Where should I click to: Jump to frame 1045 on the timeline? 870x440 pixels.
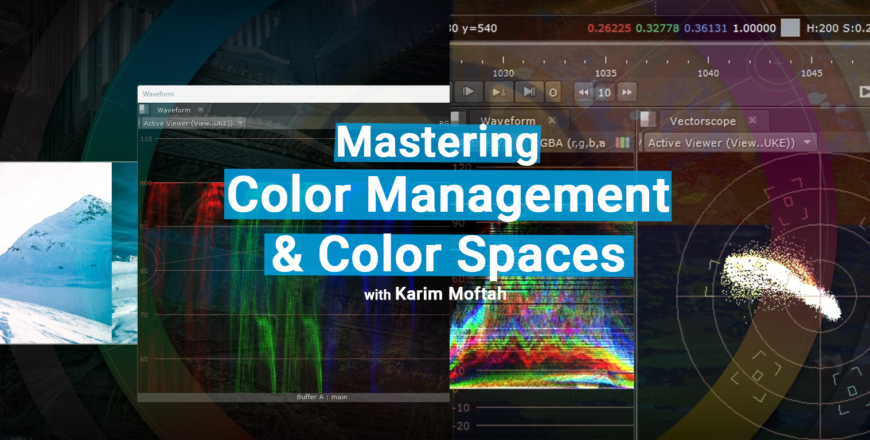click(812, 73)
